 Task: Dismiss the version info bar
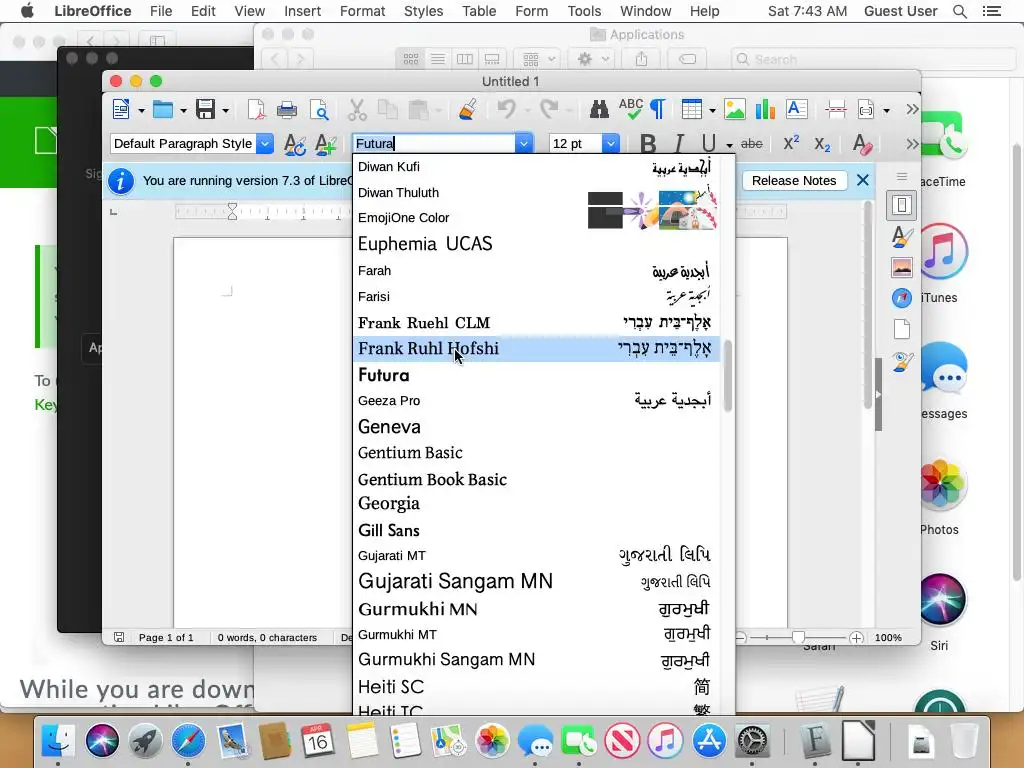863,180
